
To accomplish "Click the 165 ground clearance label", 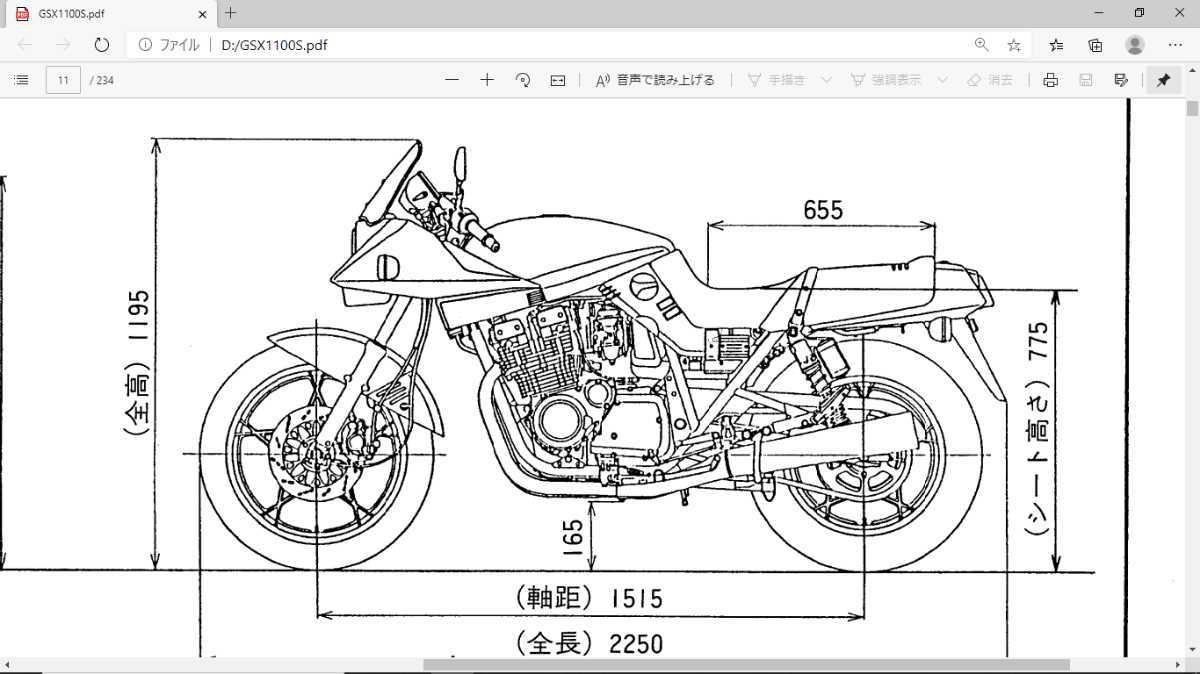I will (573, 537).
